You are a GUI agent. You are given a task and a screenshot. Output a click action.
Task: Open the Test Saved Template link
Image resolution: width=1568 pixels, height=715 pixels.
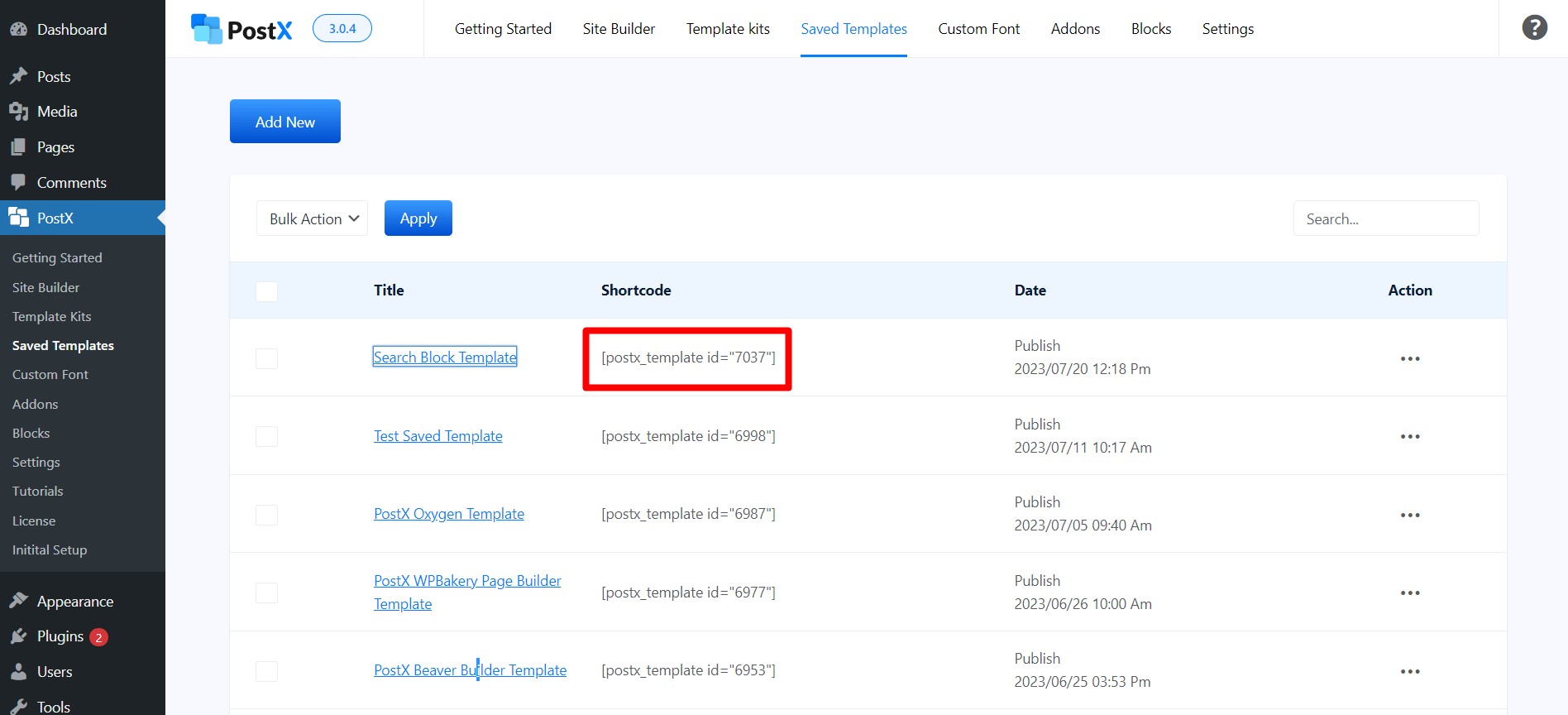pos(438,436)
